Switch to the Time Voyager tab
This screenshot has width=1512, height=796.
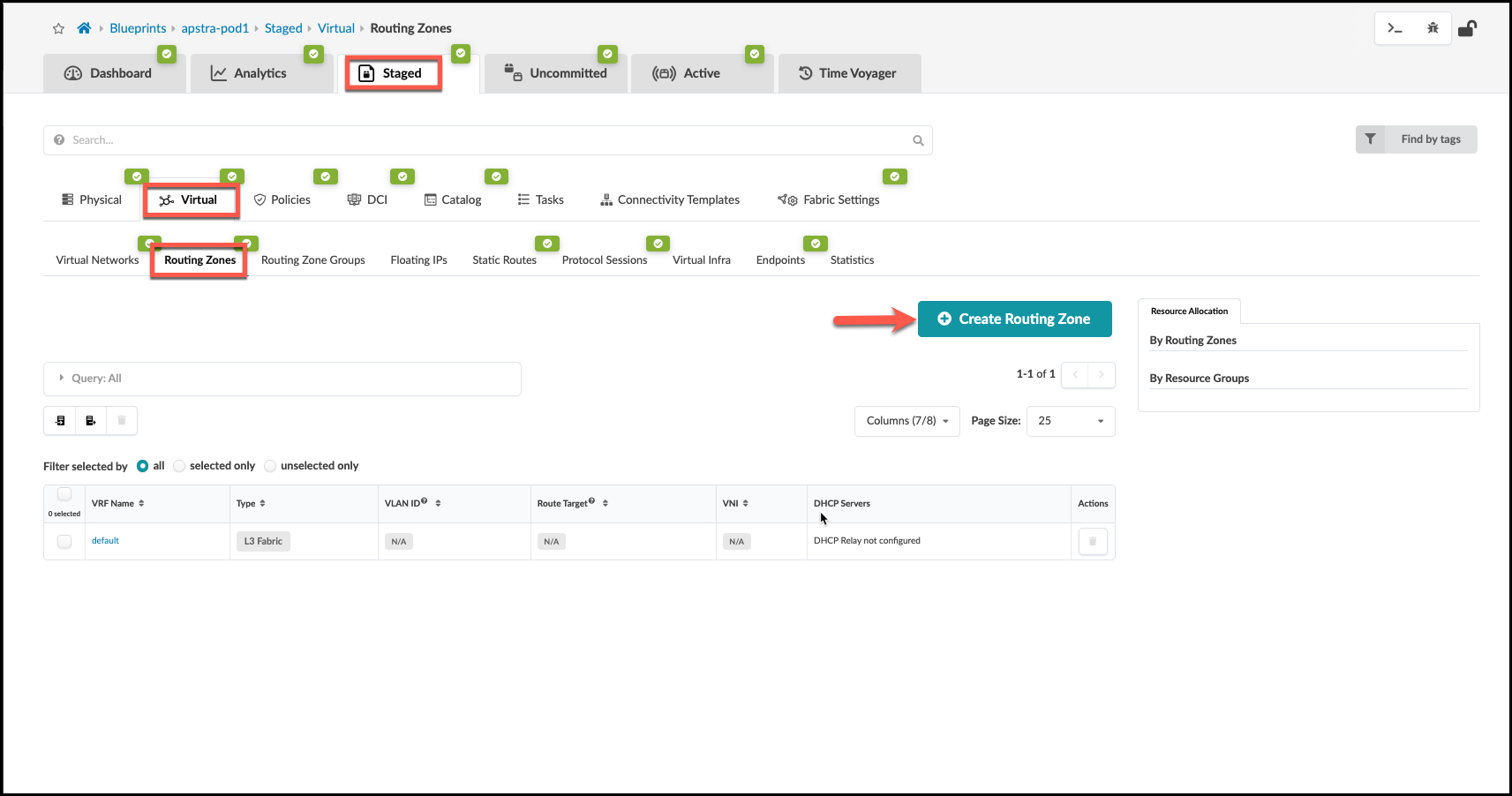tap(849, 72)
